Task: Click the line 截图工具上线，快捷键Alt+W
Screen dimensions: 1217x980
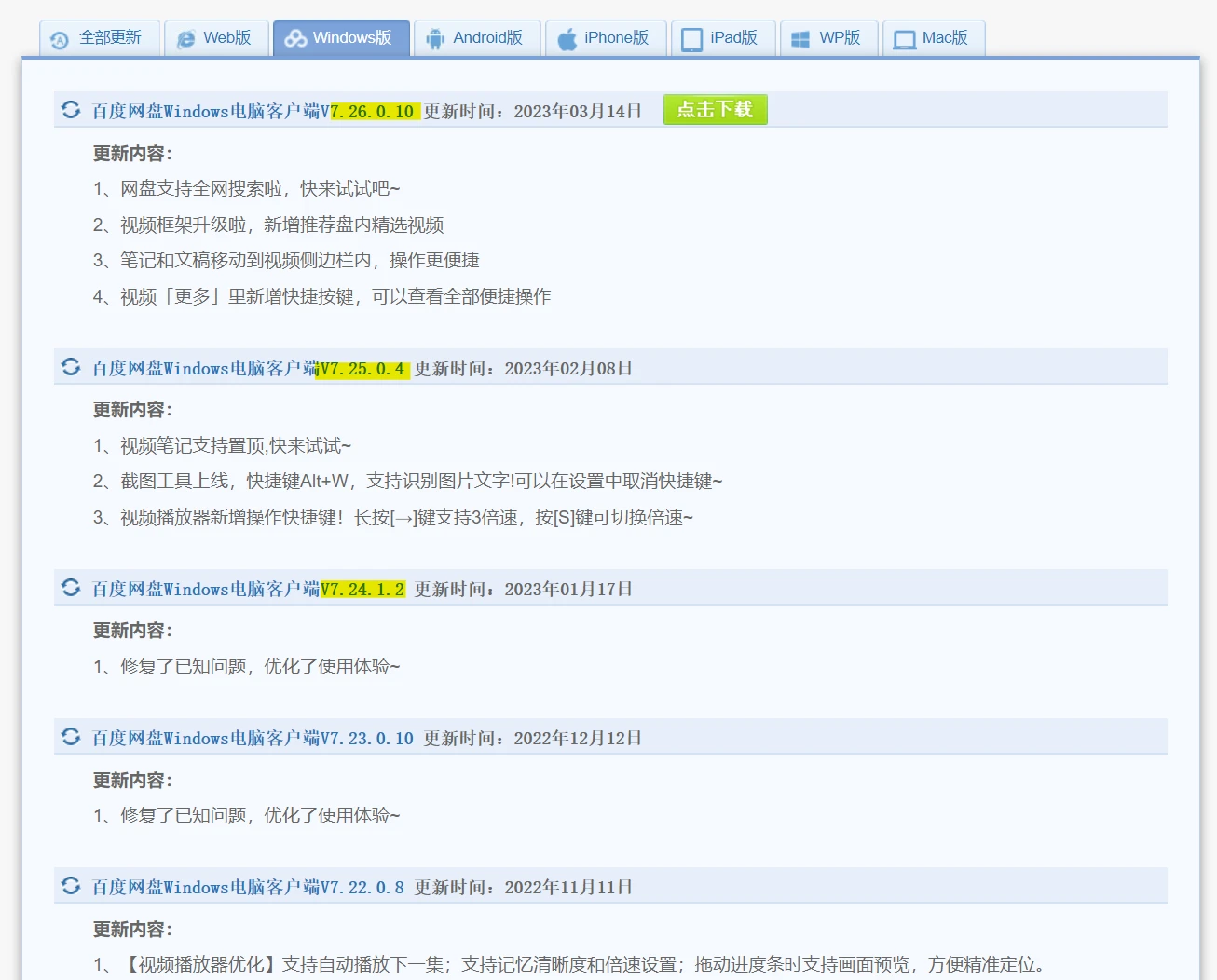Action: (407, 482)
